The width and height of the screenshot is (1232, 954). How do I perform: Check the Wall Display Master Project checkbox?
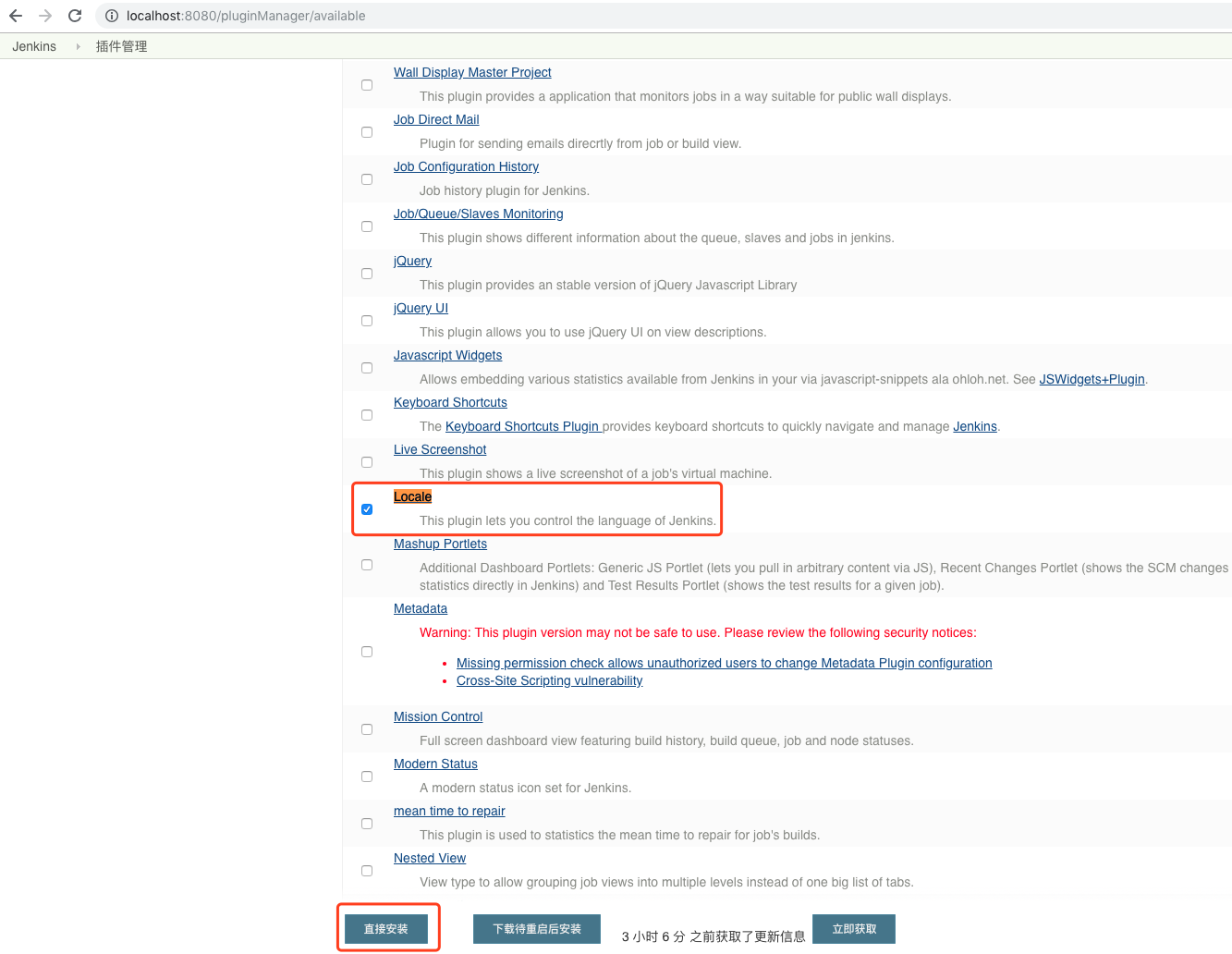click(x=367, y=85)
